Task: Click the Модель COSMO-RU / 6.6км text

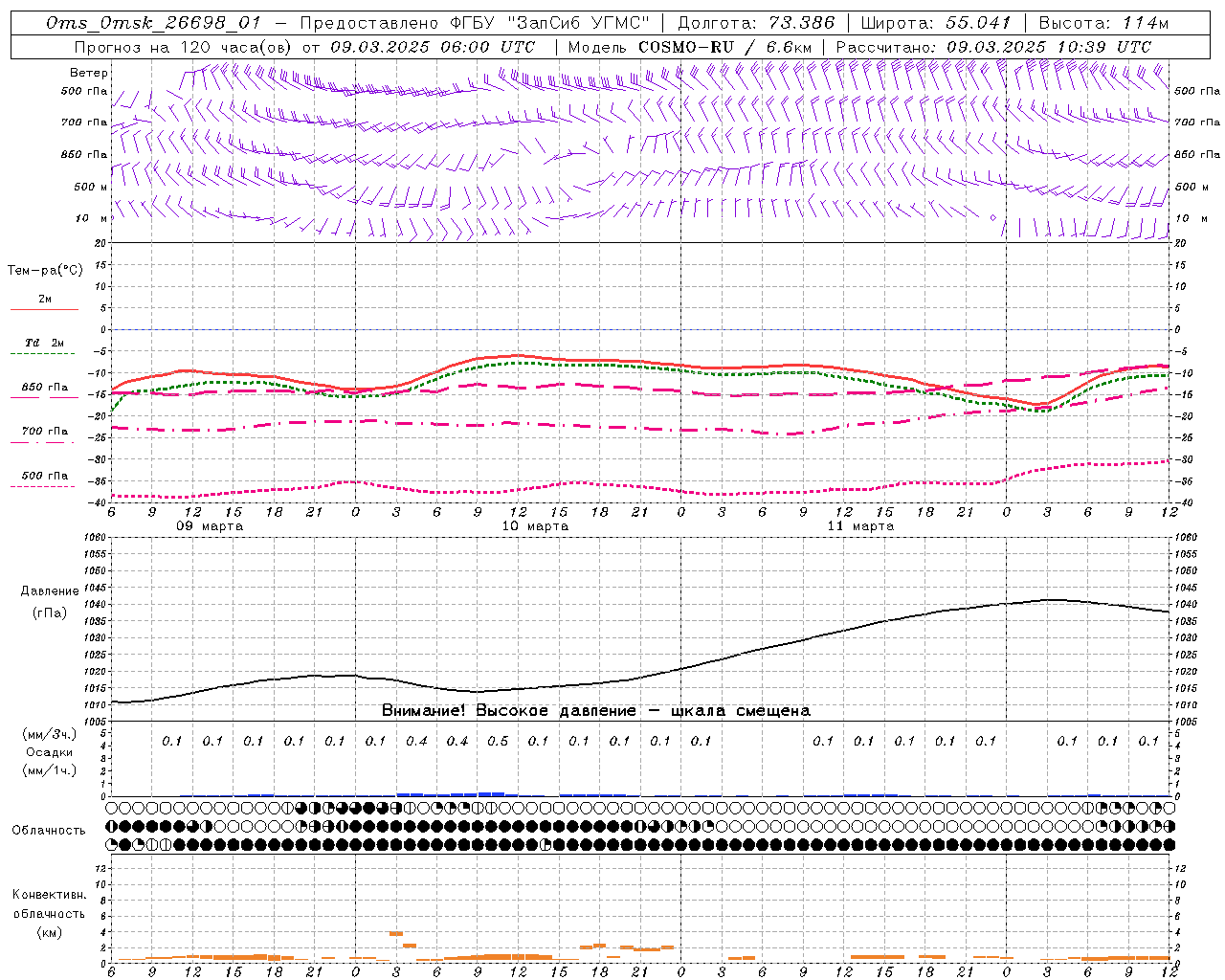Action: [x=690, y=47]
